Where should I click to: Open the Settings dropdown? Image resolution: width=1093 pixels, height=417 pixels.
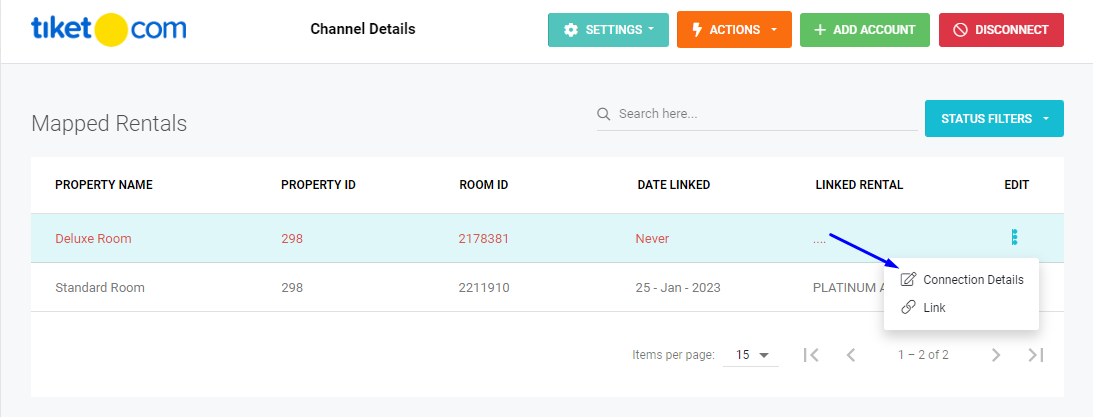click(x=608, y=30)
